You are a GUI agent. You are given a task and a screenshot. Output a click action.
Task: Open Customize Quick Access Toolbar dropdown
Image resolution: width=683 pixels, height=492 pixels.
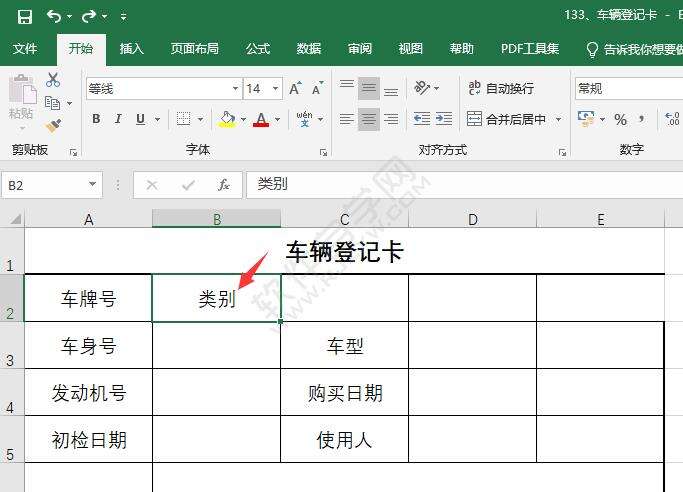click(x=124, y=17)
